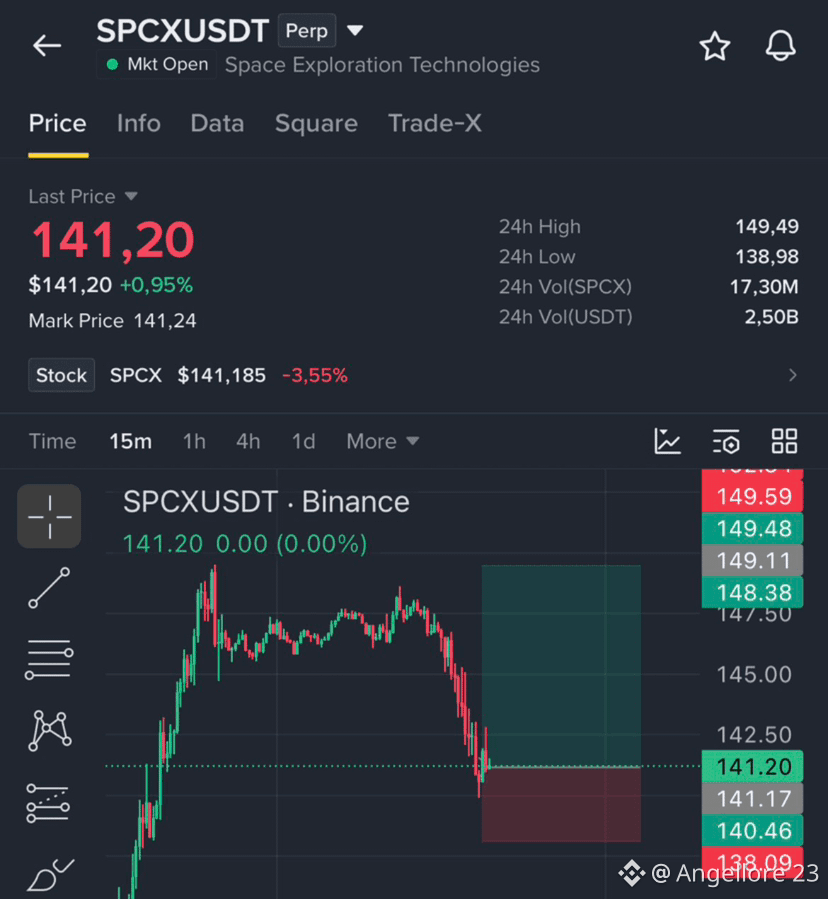Click the red stop-loss zone on chart
The image size is (828, 899).
[561, 804]
